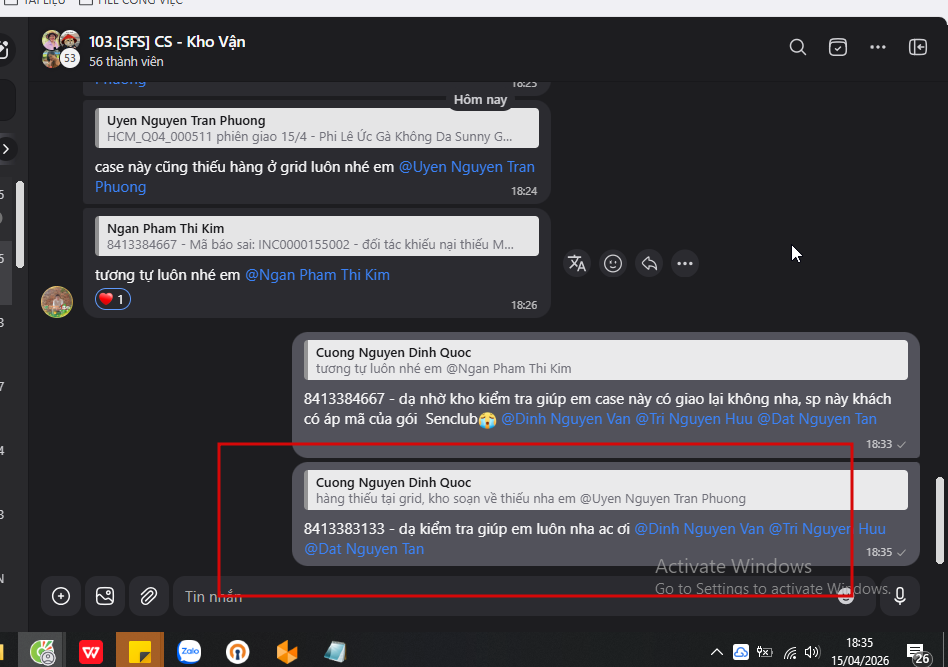This screenshot has height=667, width=948.
Task: Open Sticky Notes from the taskbar
Action: (140, 652)
